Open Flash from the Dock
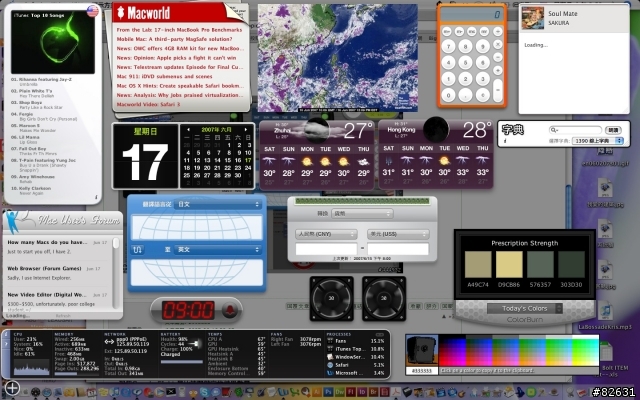640x400 pixels. [351, 392]
